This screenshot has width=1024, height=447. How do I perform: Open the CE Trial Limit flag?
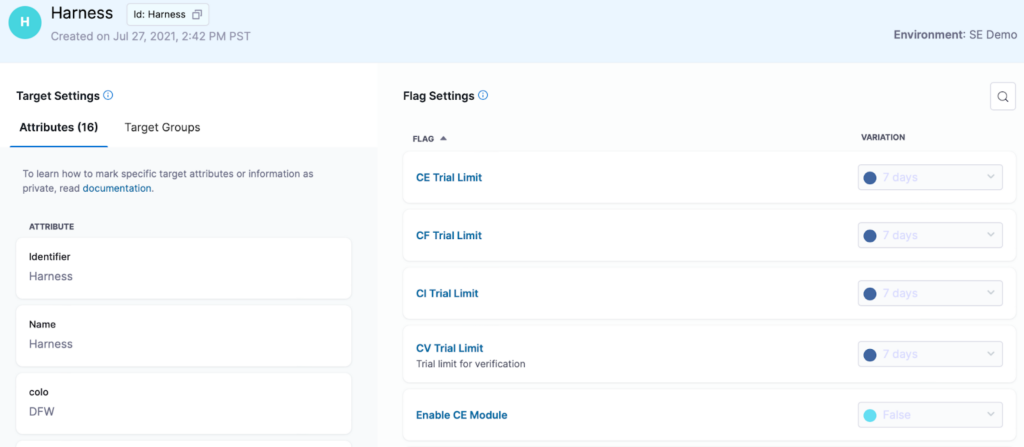449,177
